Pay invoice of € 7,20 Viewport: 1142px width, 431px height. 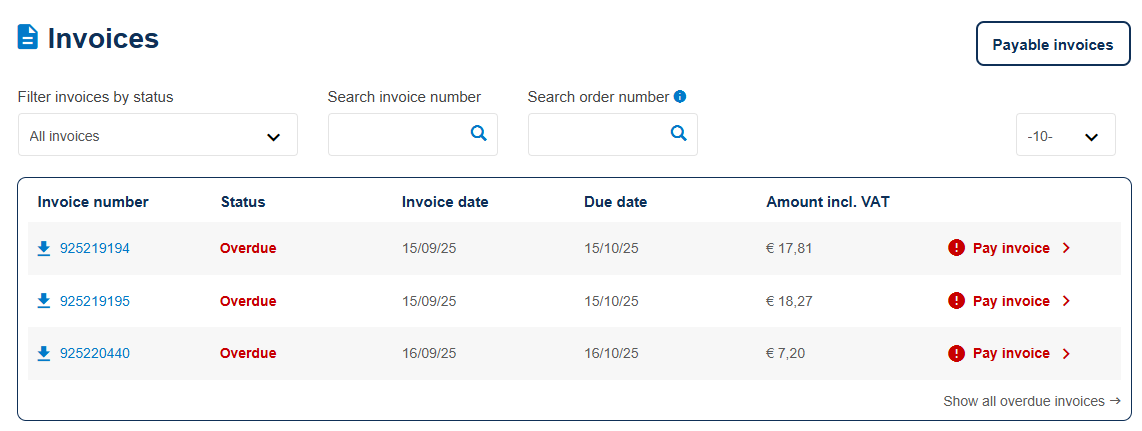[1011, 353]
